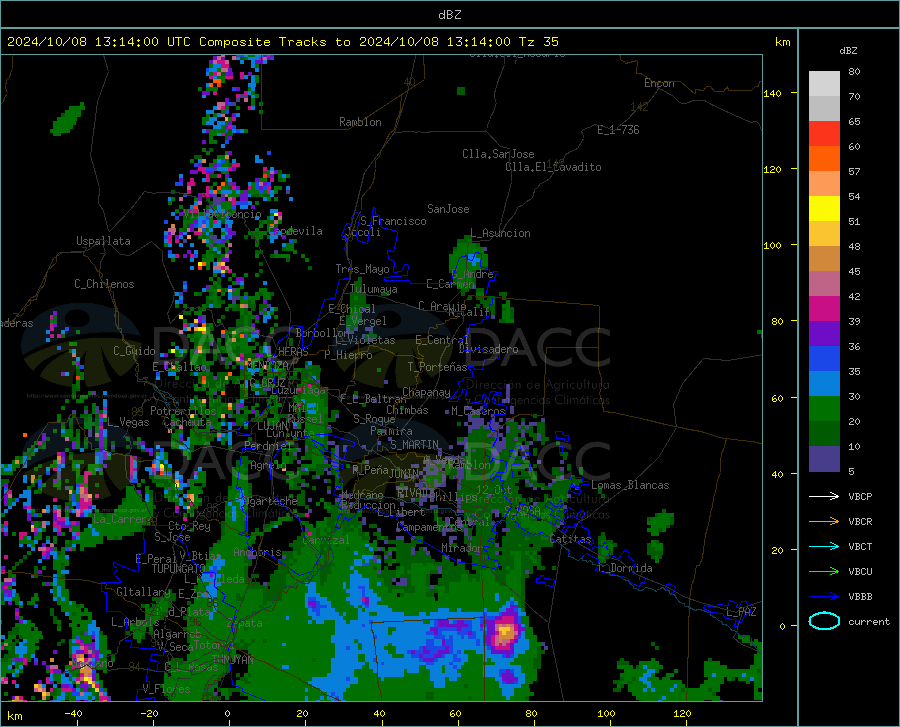Click the Potrerillos place label
Screen dimensions: 900x727
click(x=183, y=411)
